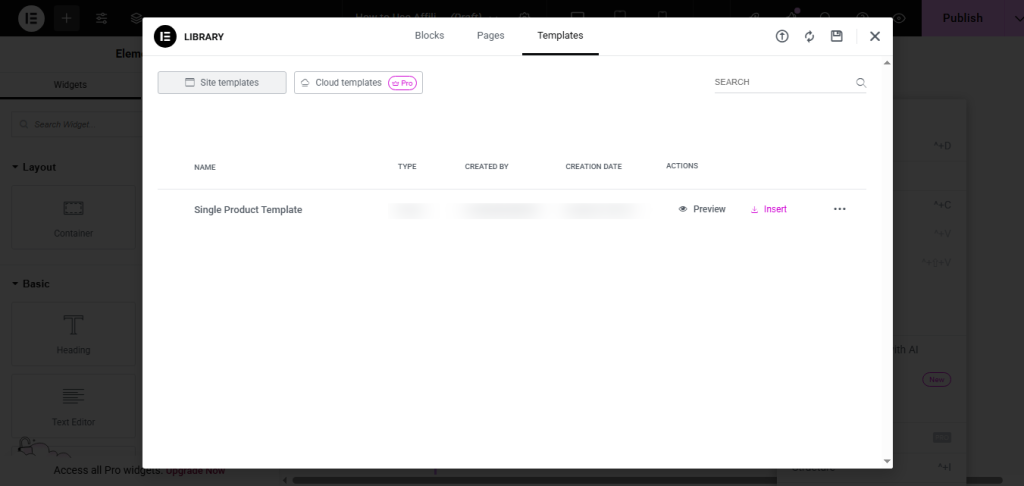Sort templates by Creation Date column
This screenshot has width=1024, height=486.
coord(593,167)
